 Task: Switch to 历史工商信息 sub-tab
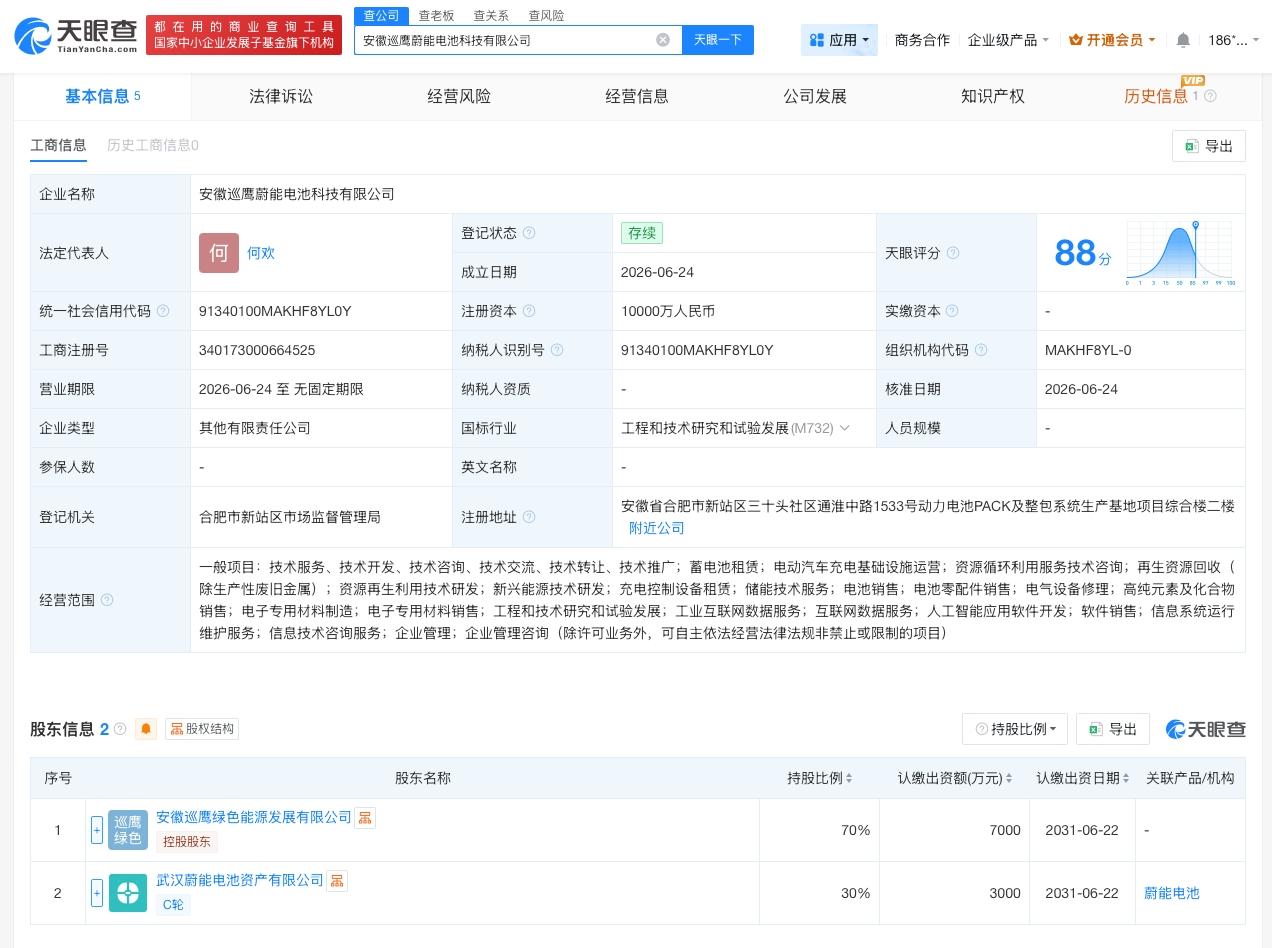pos(153,145)
